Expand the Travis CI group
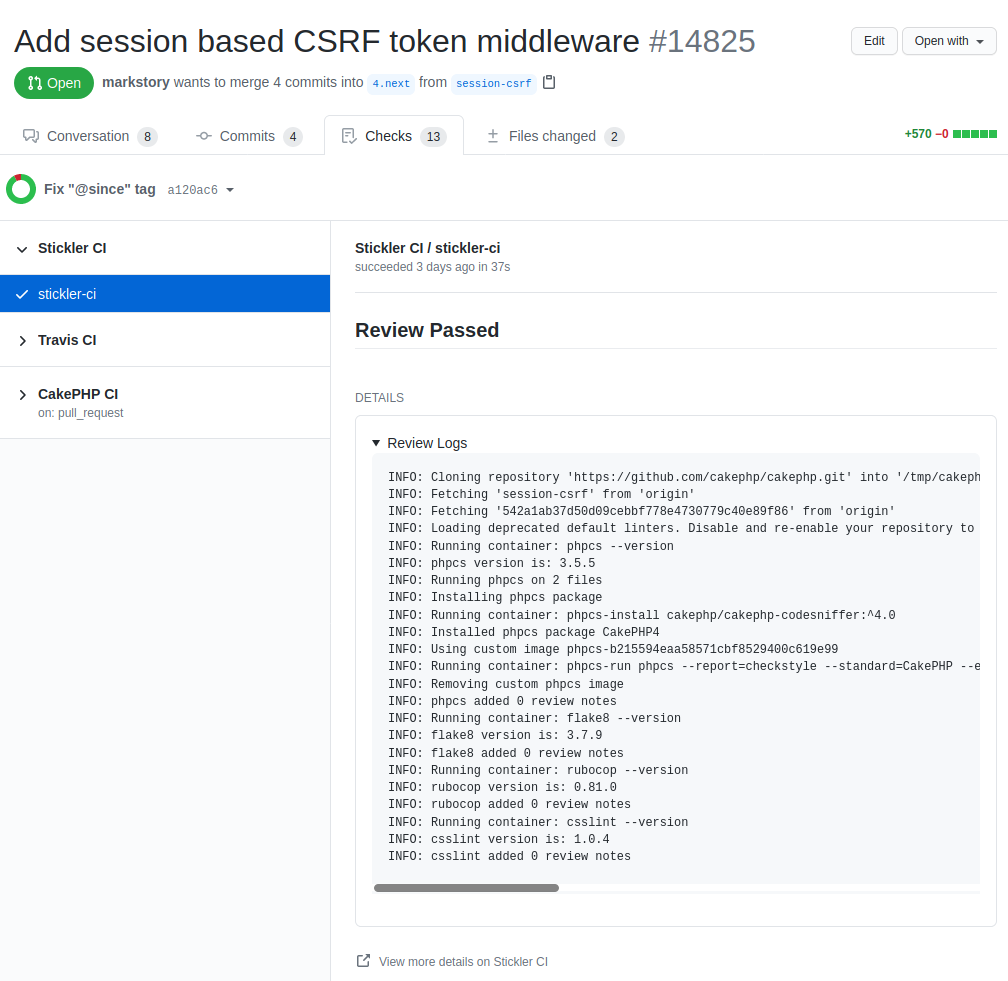 [x=22, y=341]
